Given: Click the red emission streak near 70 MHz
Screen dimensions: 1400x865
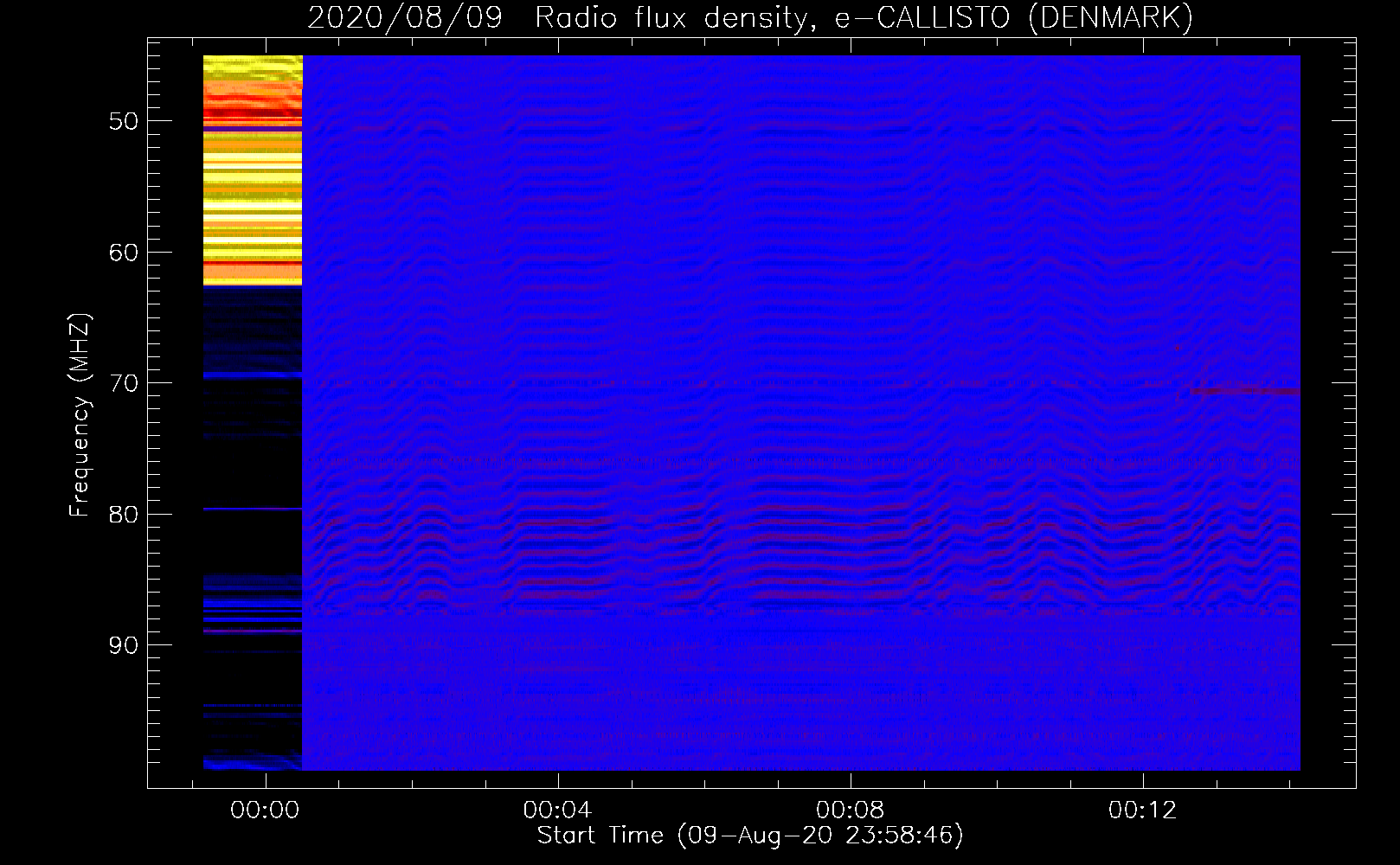Looking at the screenshot, I should (1245, 391).
